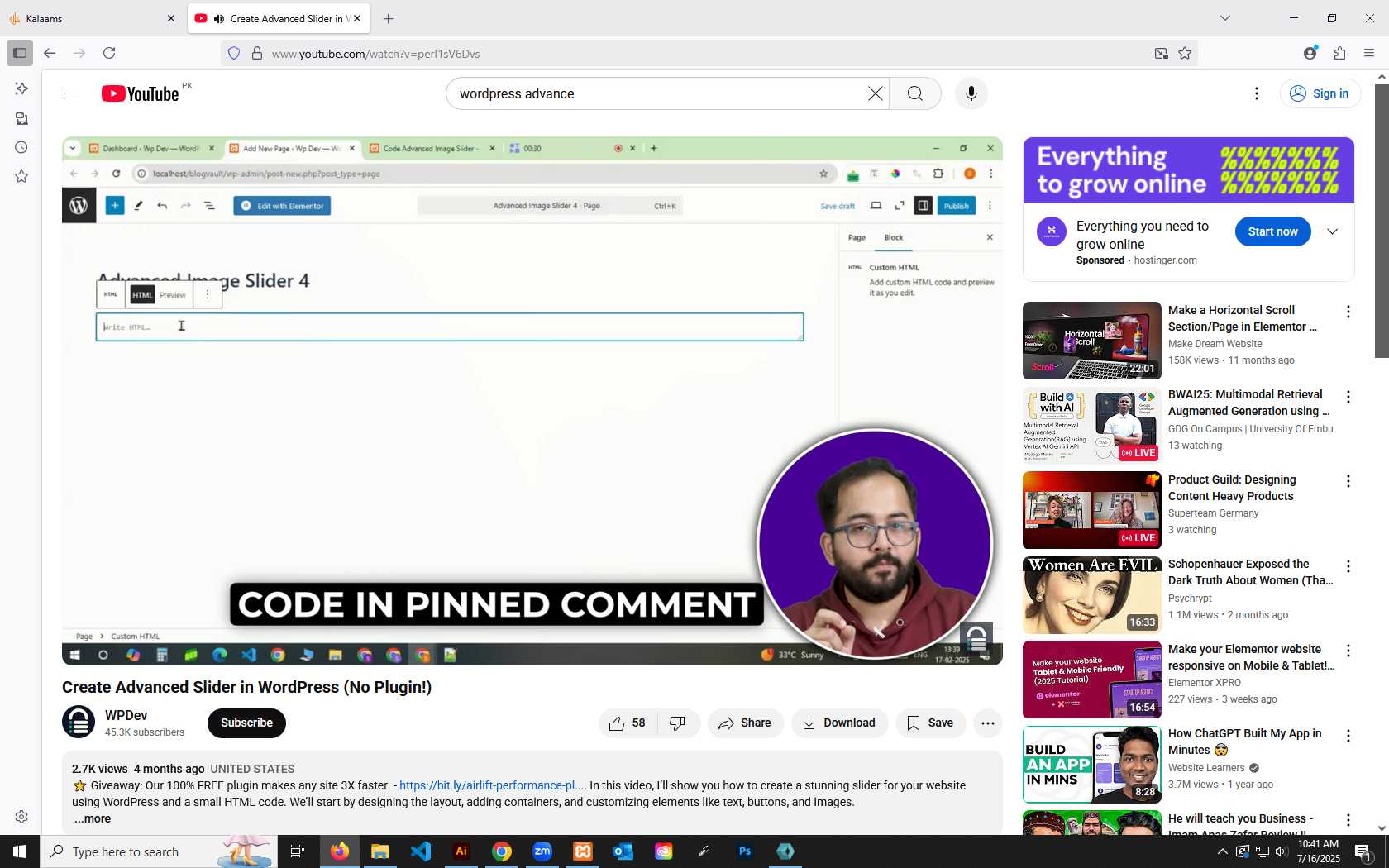Open options for How ChatGPT Built My App
This screenshot has height=868, width=1389.
click(x=1348, y=736)
